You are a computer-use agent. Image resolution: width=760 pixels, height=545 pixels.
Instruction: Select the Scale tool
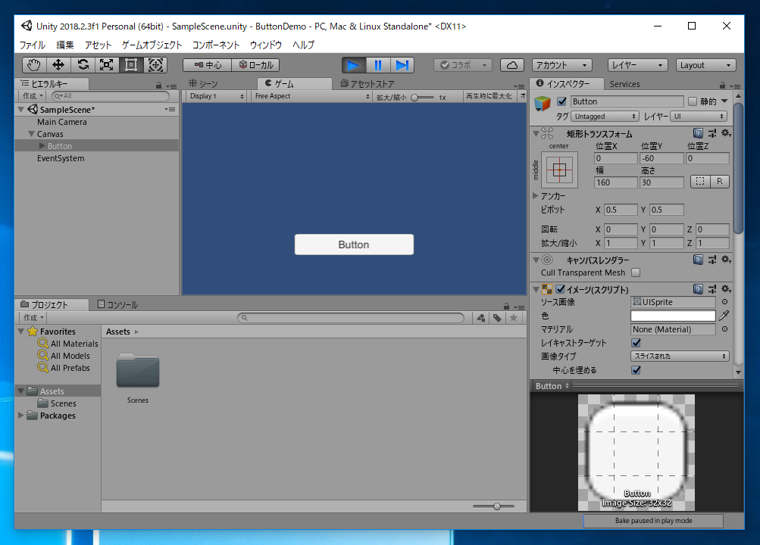click(x=107, y=65)
